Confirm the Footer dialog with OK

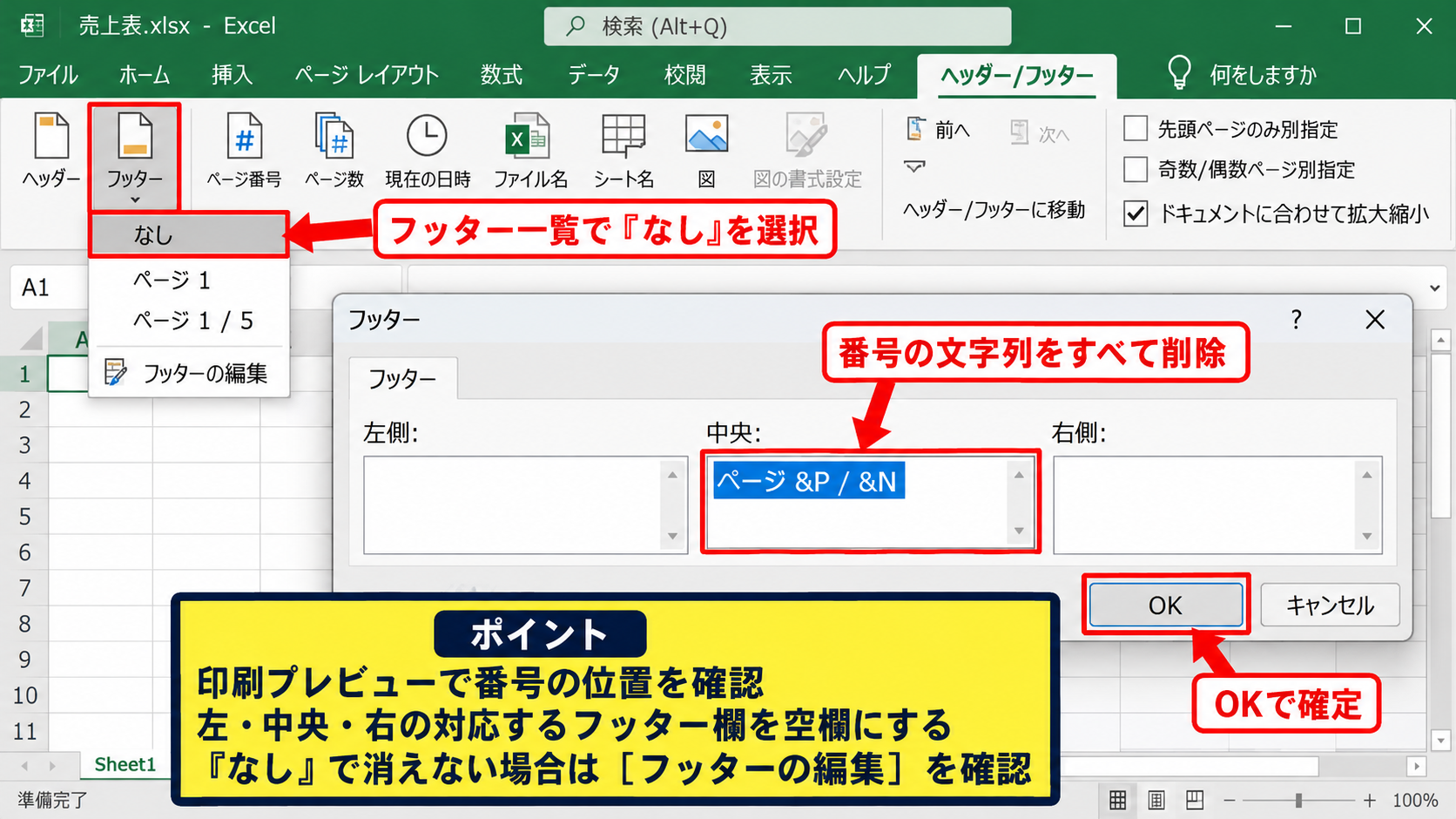click(x=1166, y=605)
